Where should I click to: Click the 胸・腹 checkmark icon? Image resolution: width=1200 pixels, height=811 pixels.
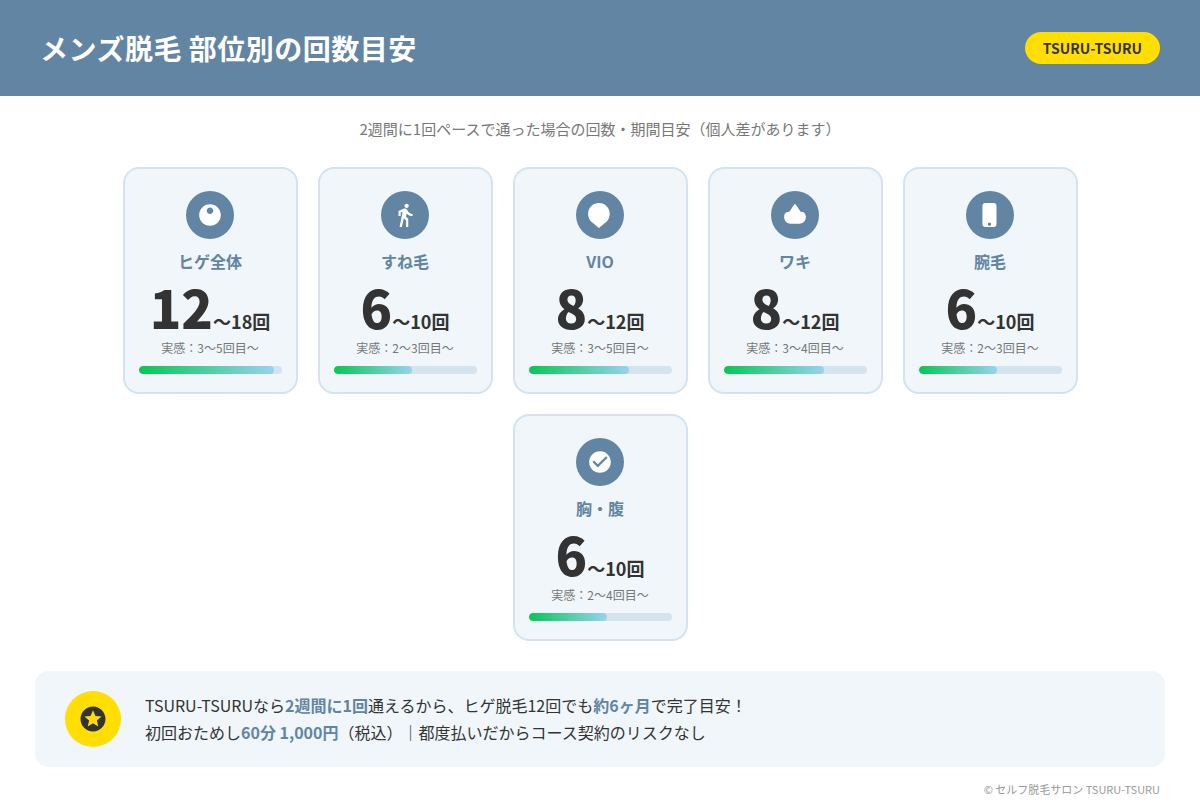point(600,462)
